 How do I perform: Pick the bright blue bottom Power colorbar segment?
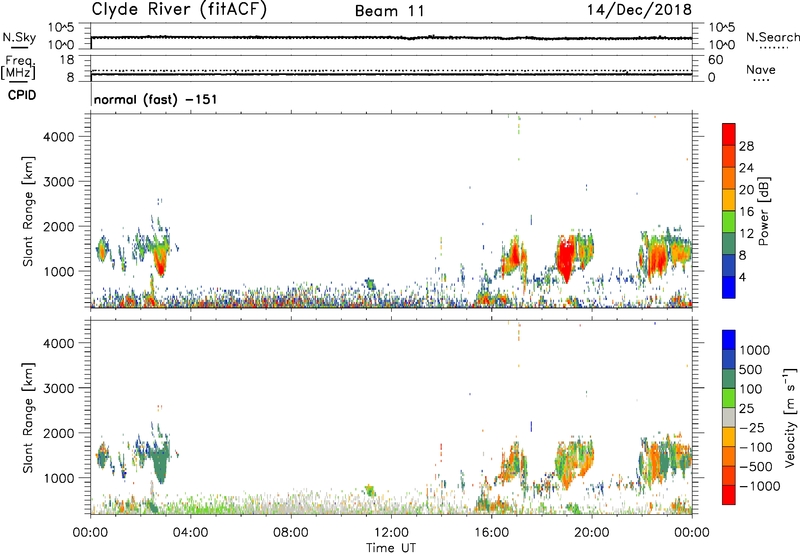point(729,287)
